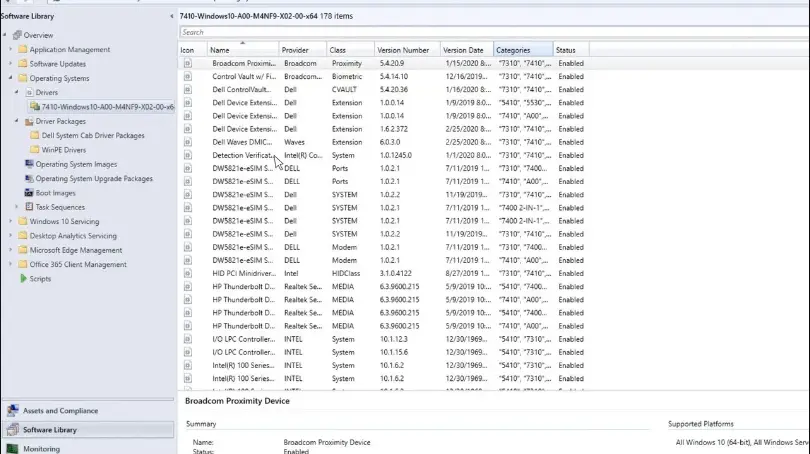This screenshot has height=454, width=810.
Task: Click the Monitoring workspace icon
Action: click(13, 449)
